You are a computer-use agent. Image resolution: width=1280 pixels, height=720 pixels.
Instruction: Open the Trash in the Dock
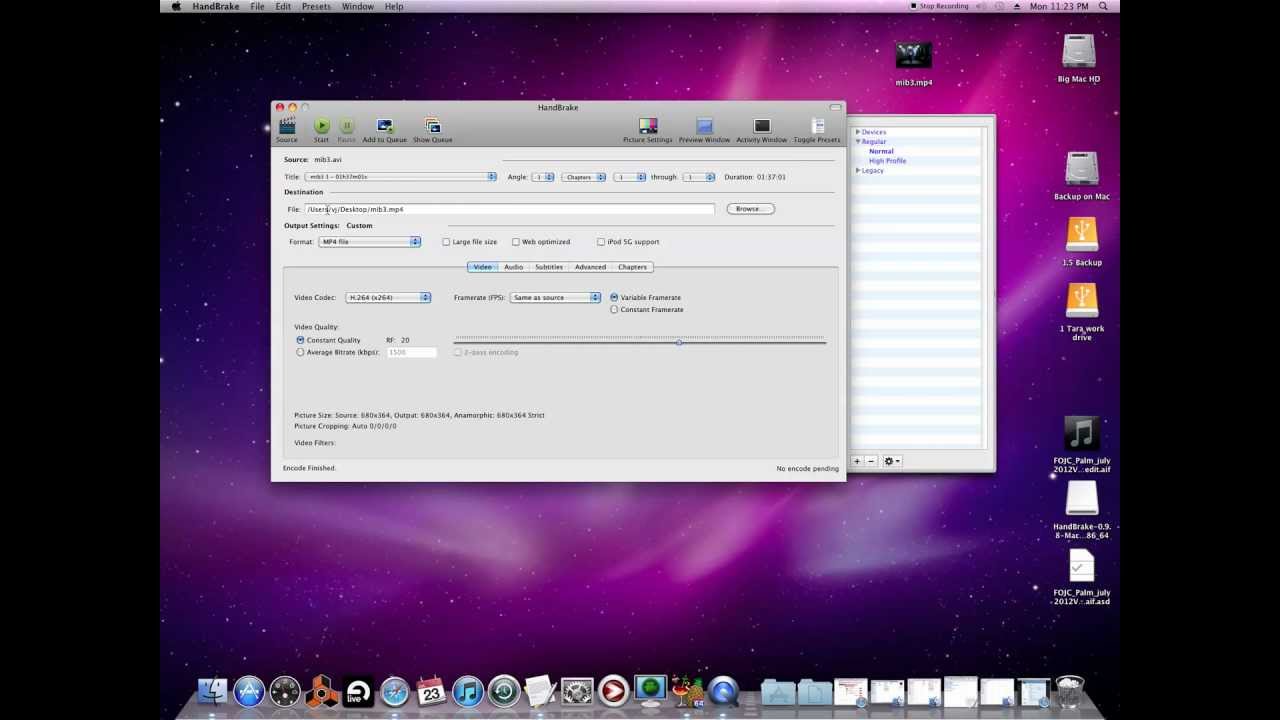1070,691
